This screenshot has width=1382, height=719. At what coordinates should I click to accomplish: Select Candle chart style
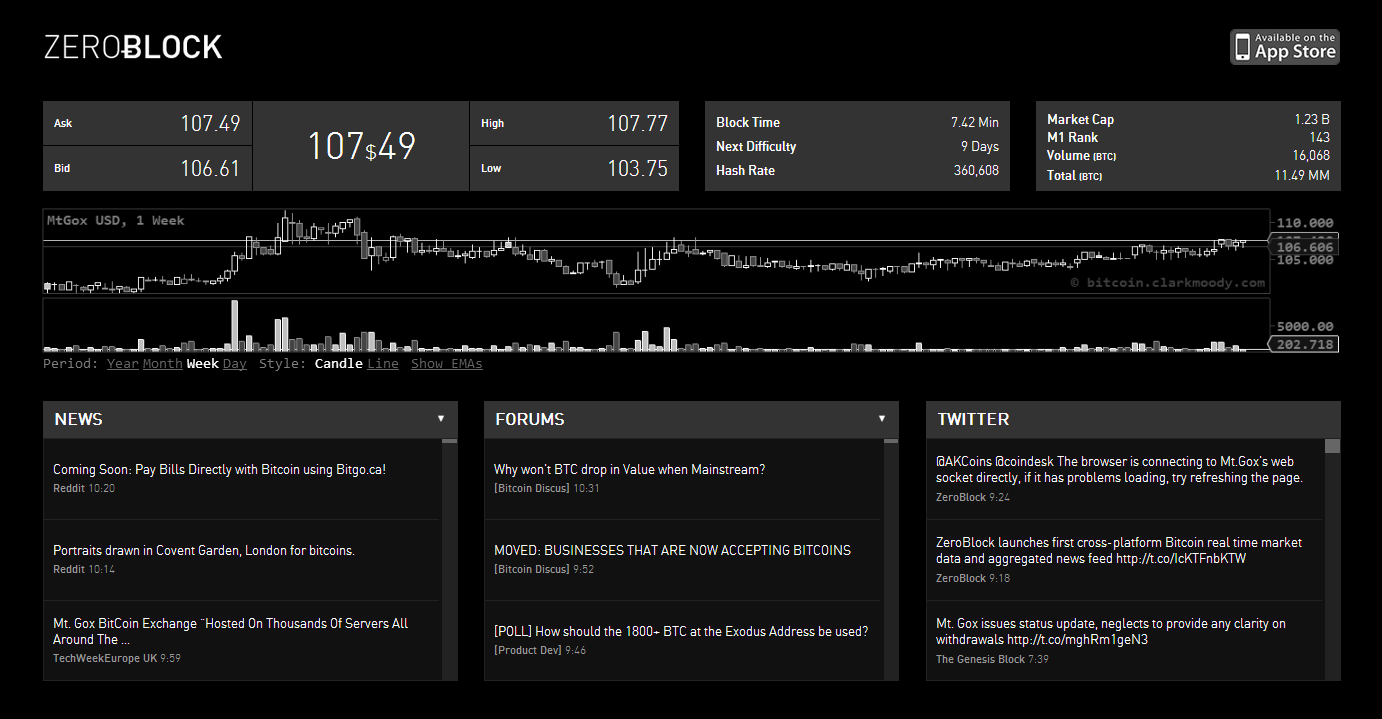339,364
